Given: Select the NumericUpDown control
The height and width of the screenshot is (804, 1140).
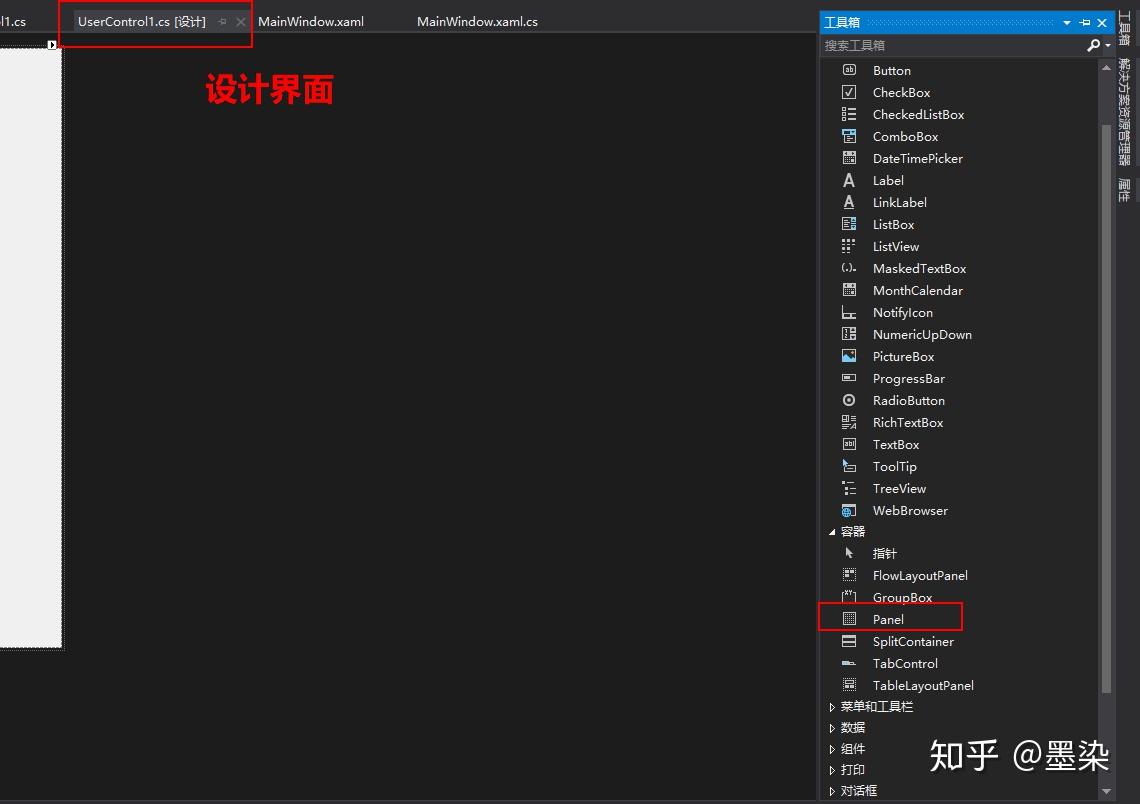Looking at the screenshot, I should (922, 334).
